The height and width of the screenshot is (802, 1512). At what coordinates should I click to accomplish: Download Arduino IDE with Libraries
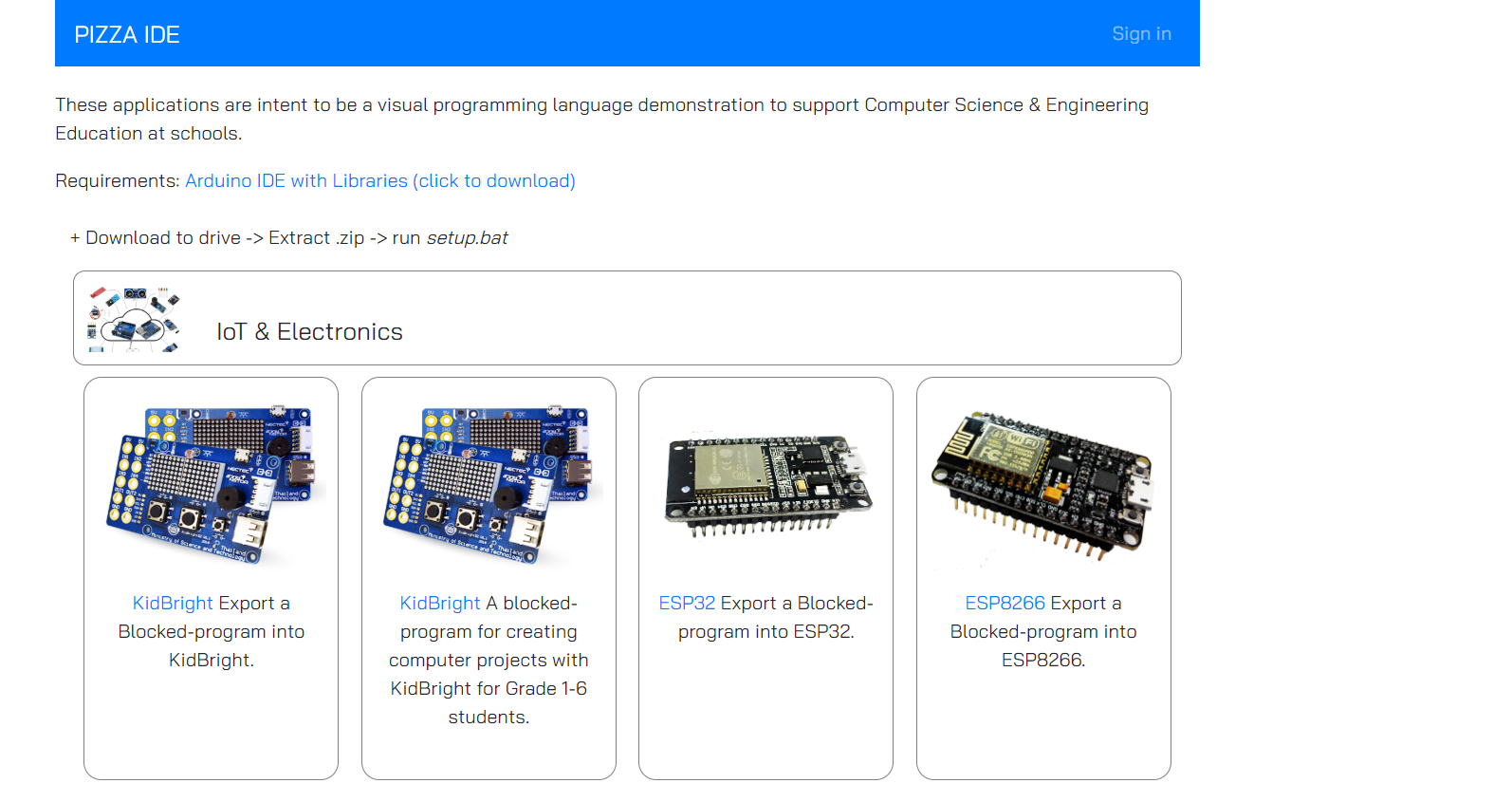(x=380, y=180)
